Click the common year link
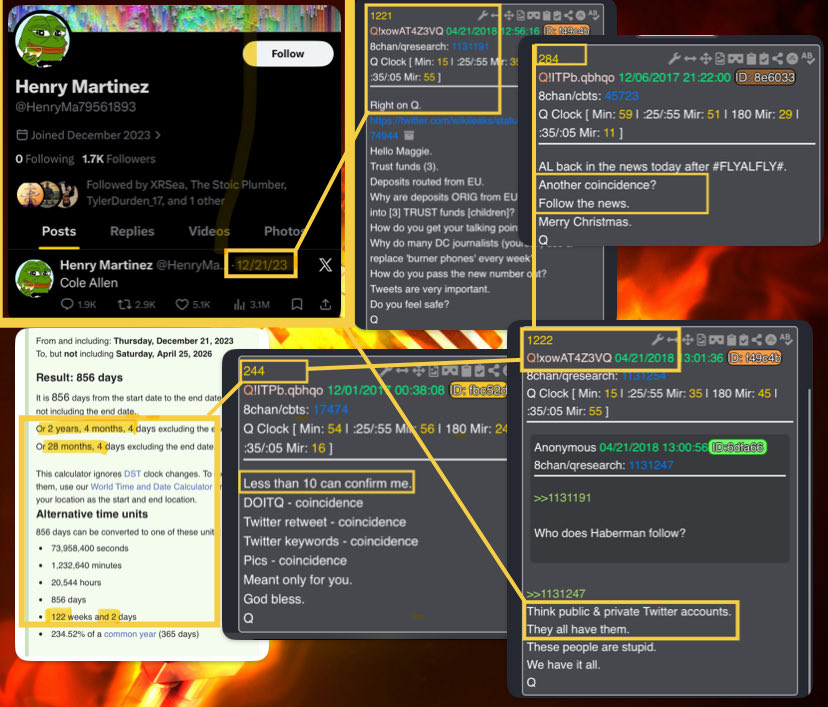This screenshot has height=707, width=828. [130, 634]
